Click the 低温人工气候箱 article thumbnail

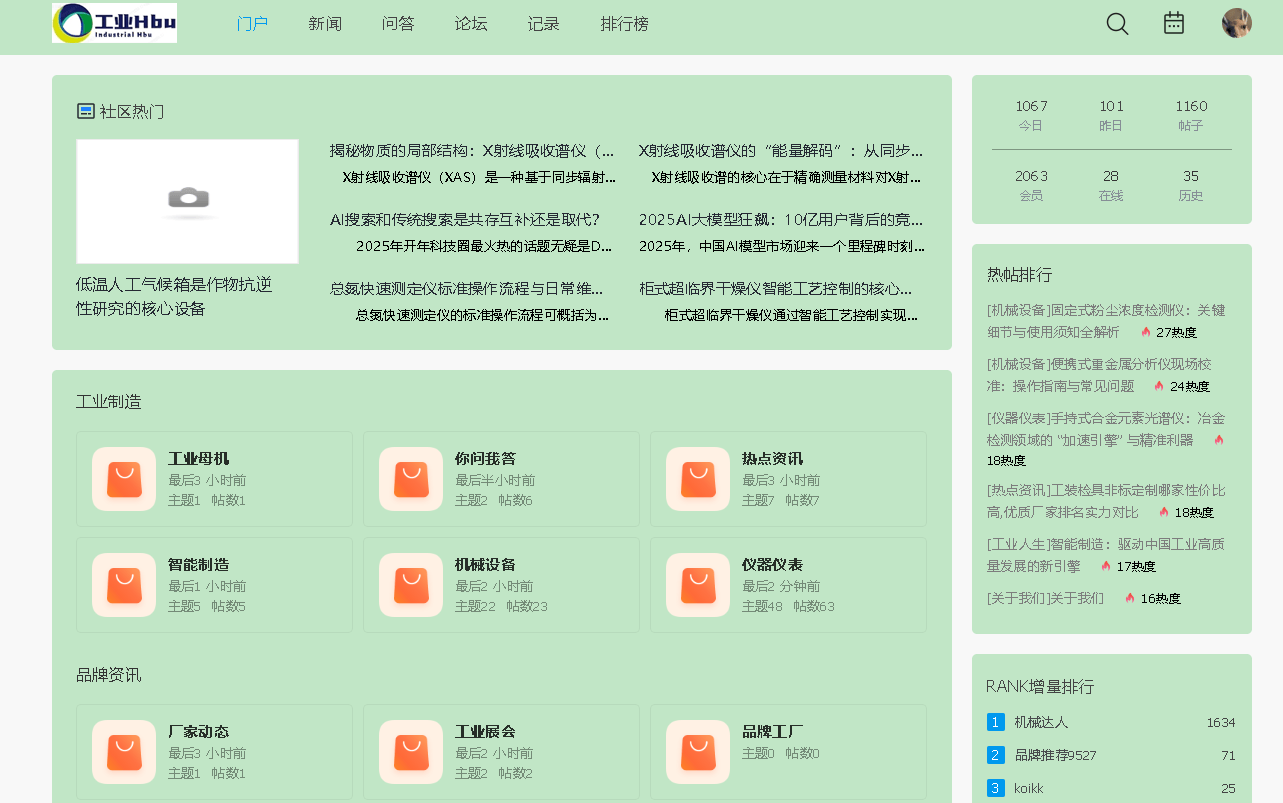[187, 201]
